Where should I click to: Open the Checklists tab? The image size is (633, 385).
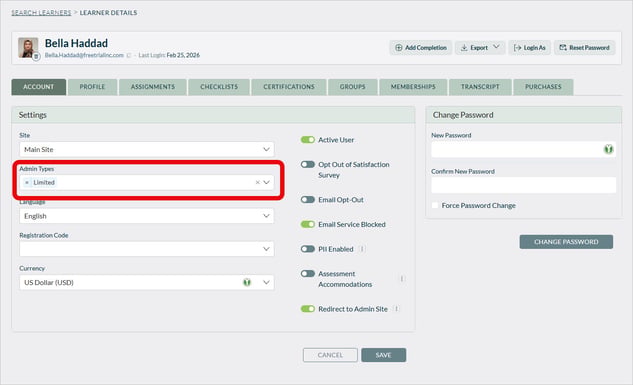point(219,87)
